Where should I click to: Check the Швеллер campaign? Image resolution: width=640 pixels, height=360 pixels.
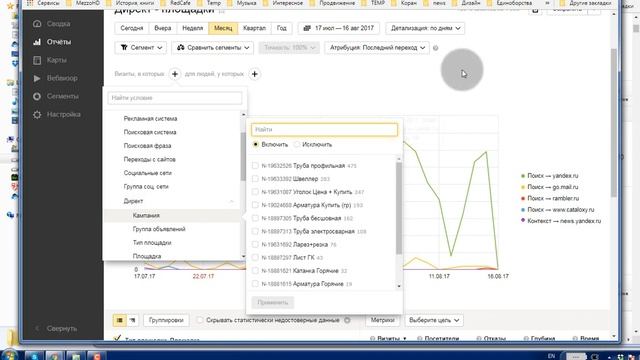tap(255, 179)
